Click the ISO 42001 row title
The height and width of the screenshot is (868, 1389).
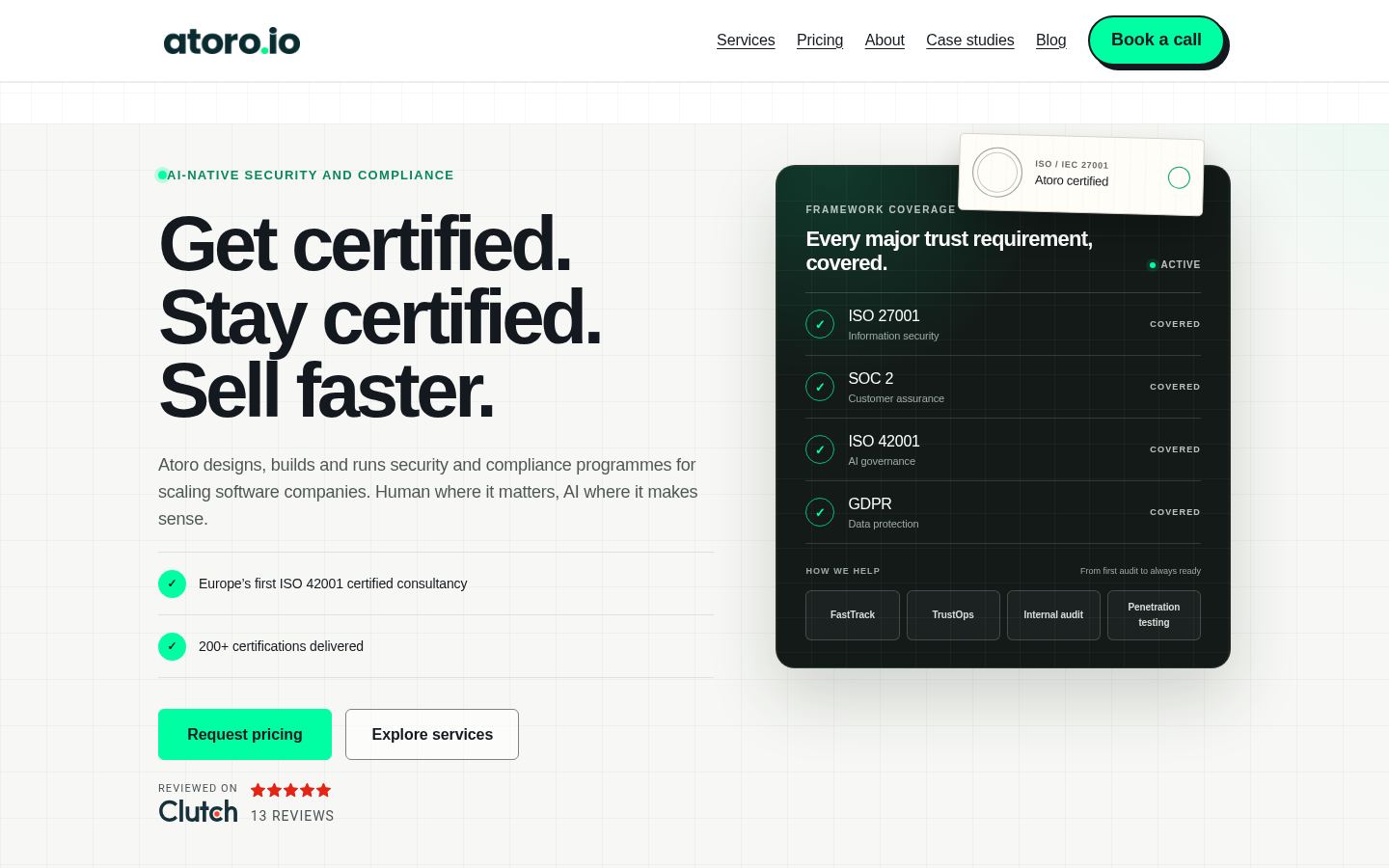click(884, 442)
